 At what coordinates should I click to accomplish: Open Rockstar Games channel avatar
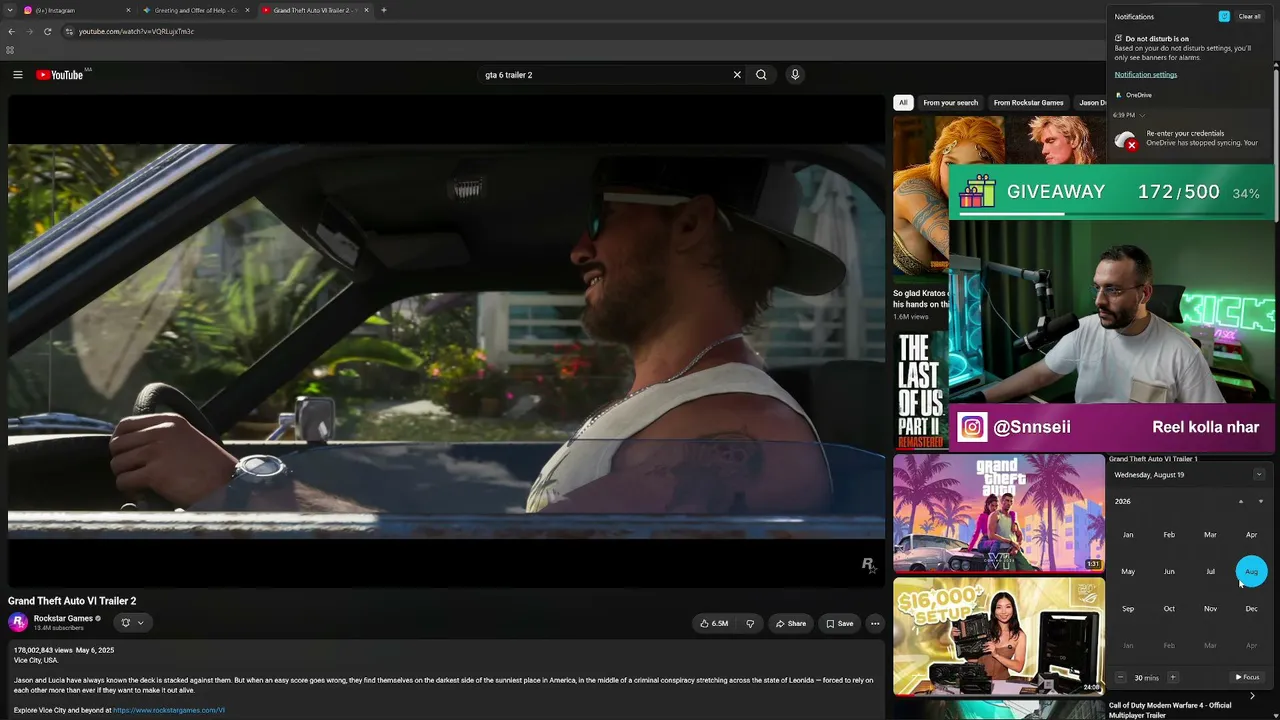(x=18, y=622)
